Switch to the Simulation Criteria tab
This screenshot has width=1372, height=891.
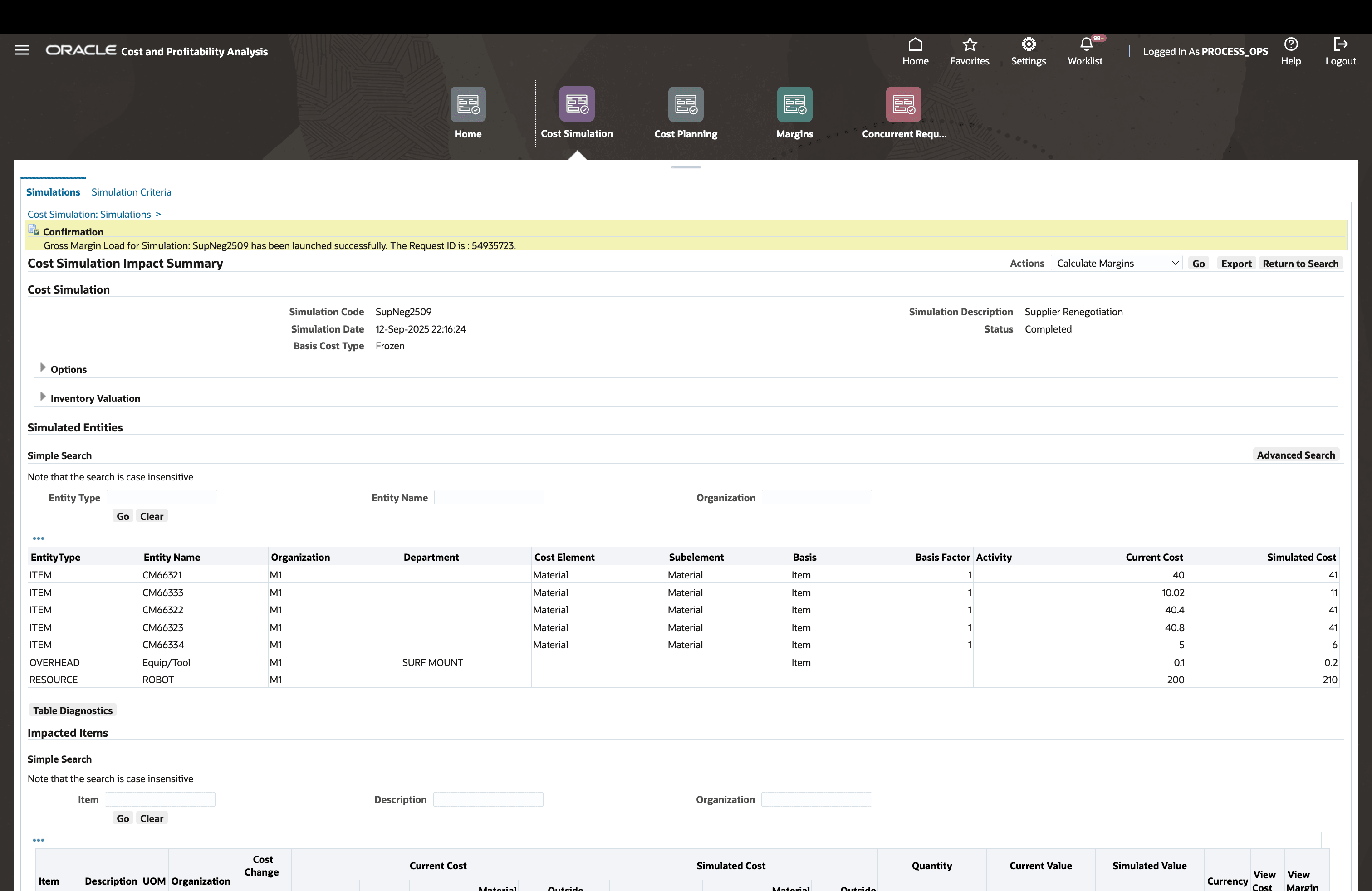pos(131,192)
